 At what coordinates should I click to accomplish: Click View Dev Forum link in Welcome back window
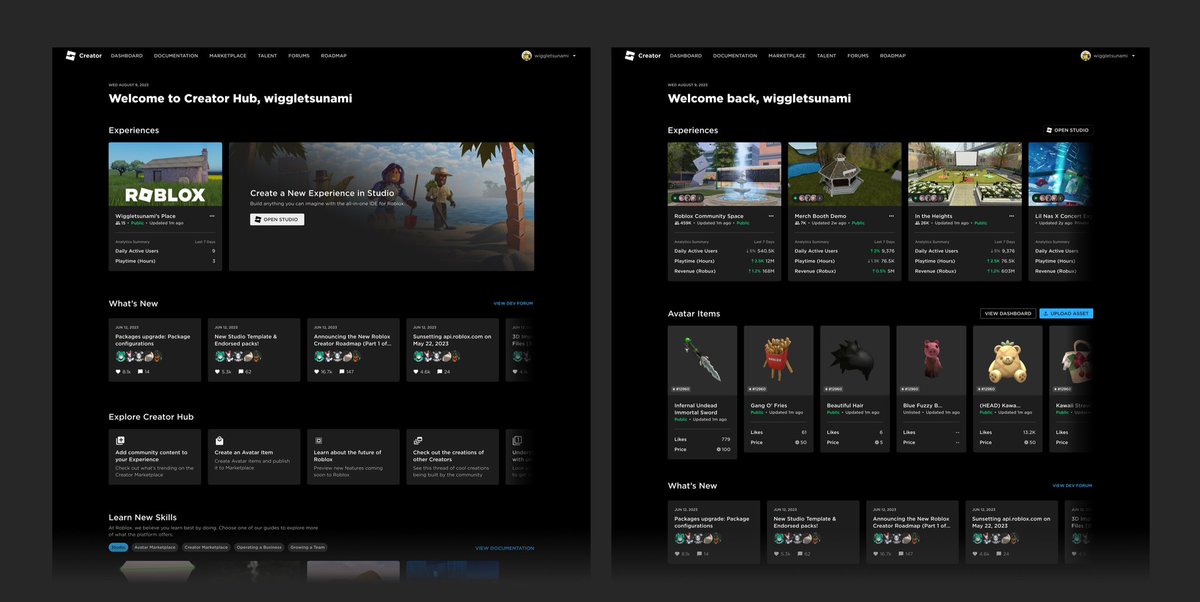coord(1072,486)
